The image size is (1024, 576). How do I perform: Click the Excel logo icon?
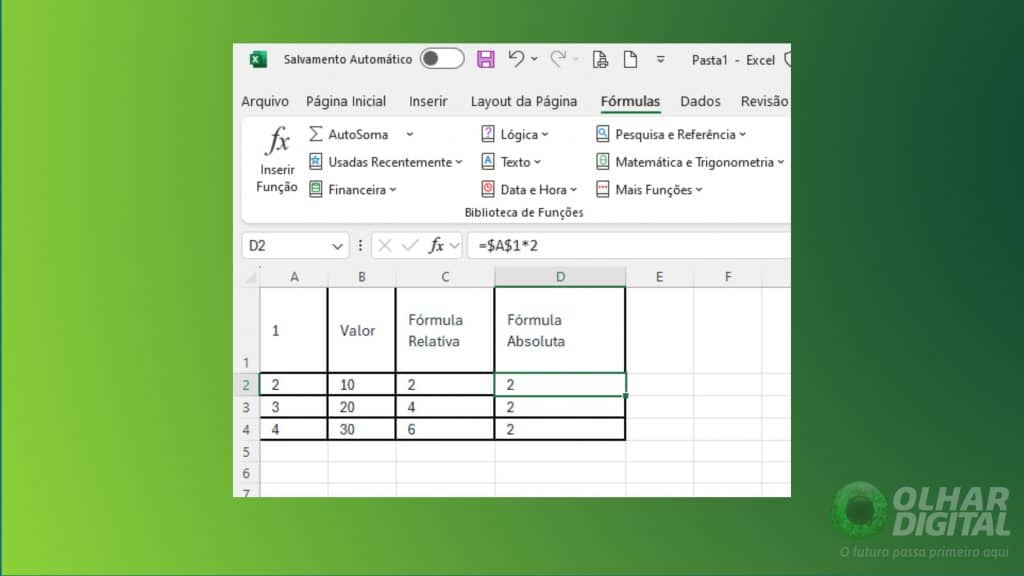(258, 59)
